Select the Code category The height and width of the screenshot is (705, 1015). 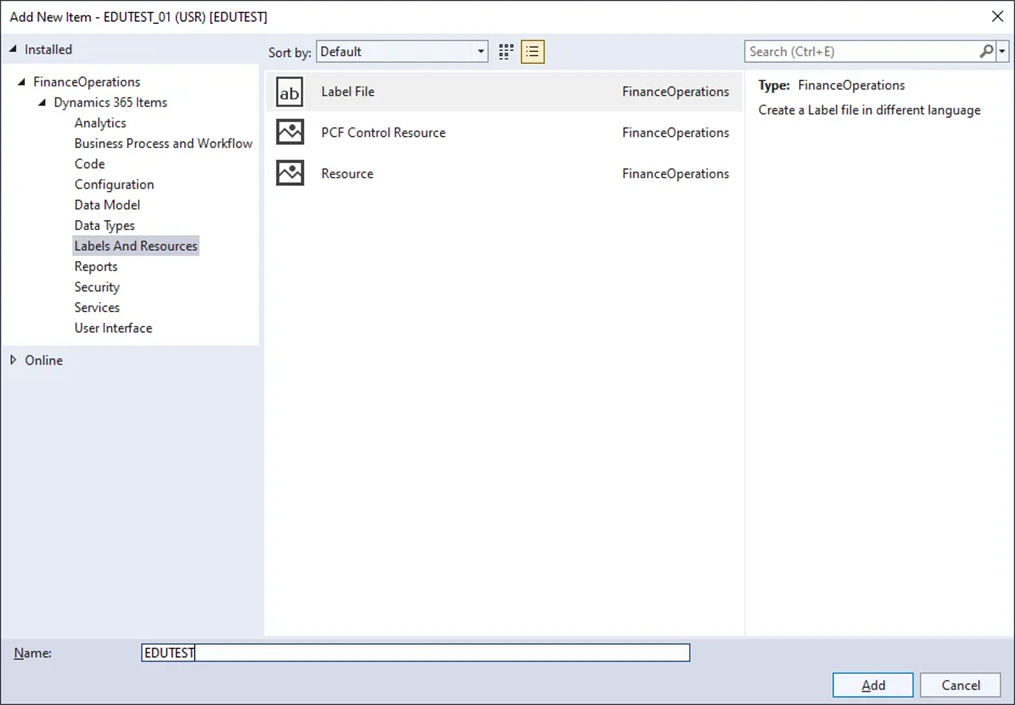coord(89,164)
